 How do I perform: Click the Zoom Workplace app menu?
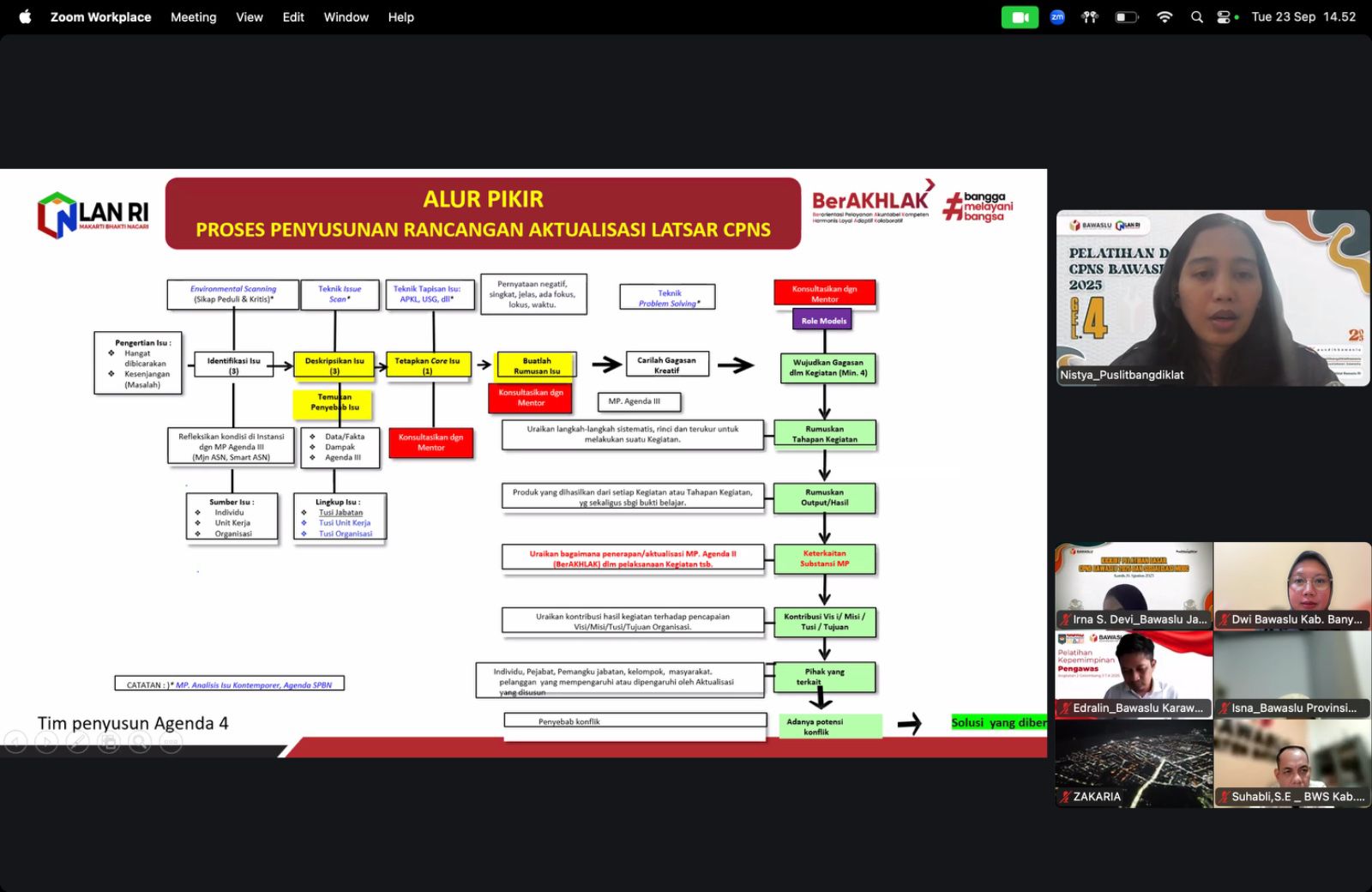pyautogui.click(x=100, y=17)
